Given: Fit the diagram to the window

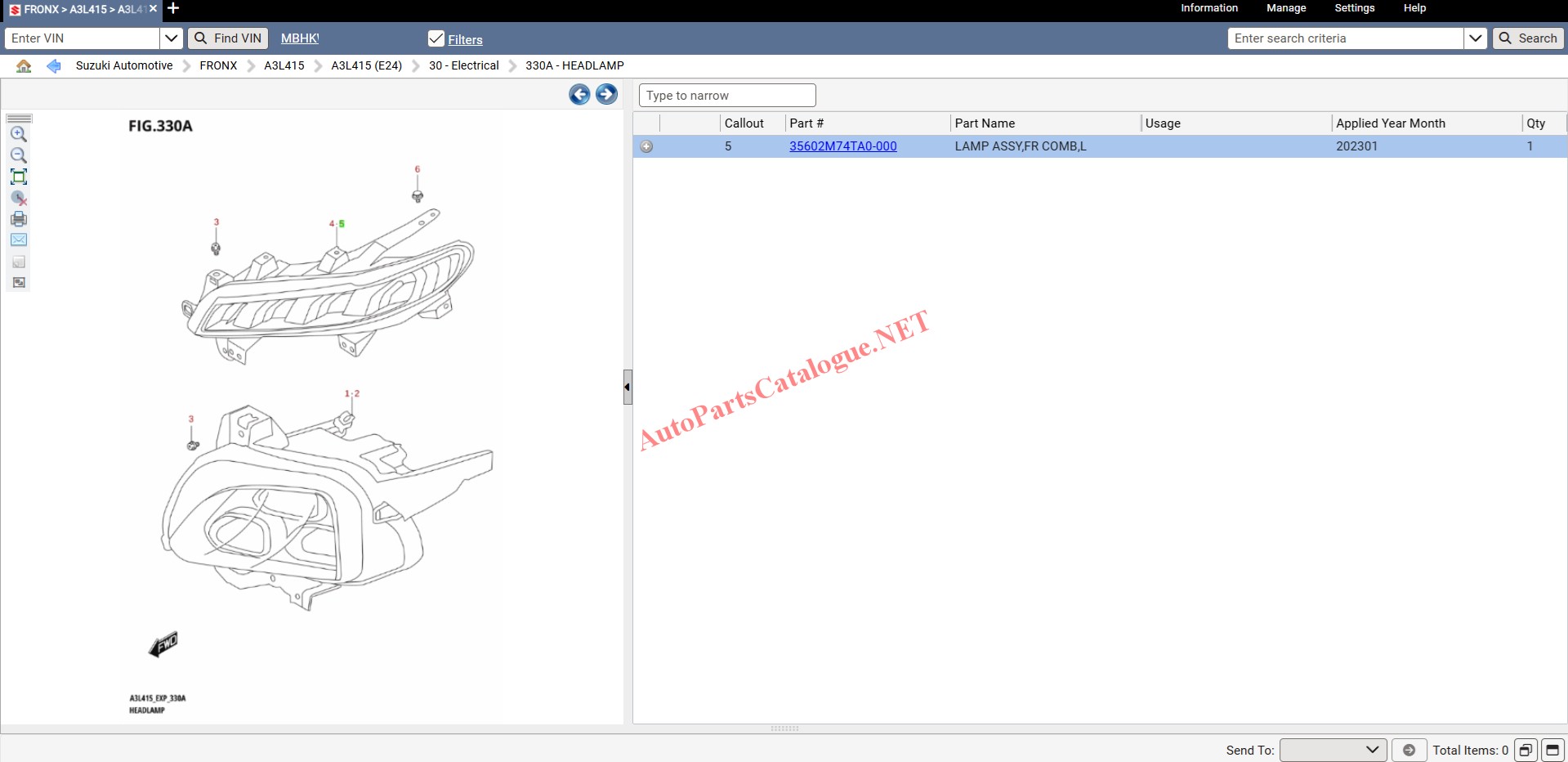Looking at the screenshot, I should 19,177.
